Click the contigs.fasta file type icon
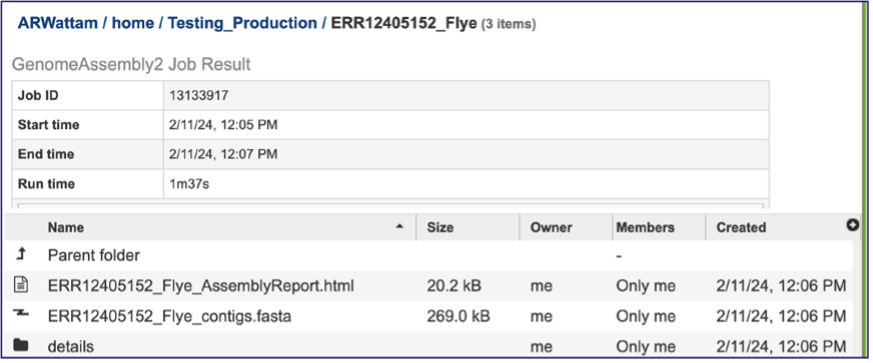Viewport: 873px width, 363px height. (x=21, y=314)
